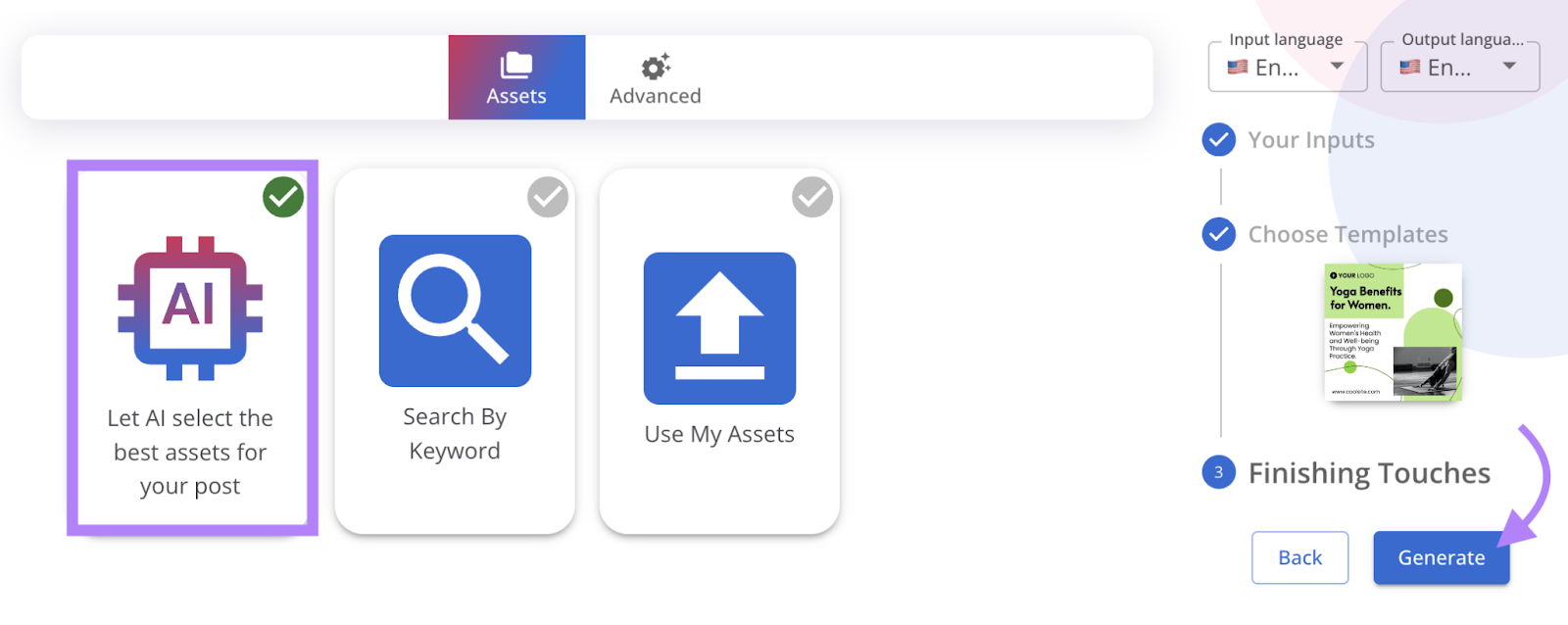Go to the Choose Templates step
The height and width of the screenshot is (625, 1568).
tap(1347, 234)
